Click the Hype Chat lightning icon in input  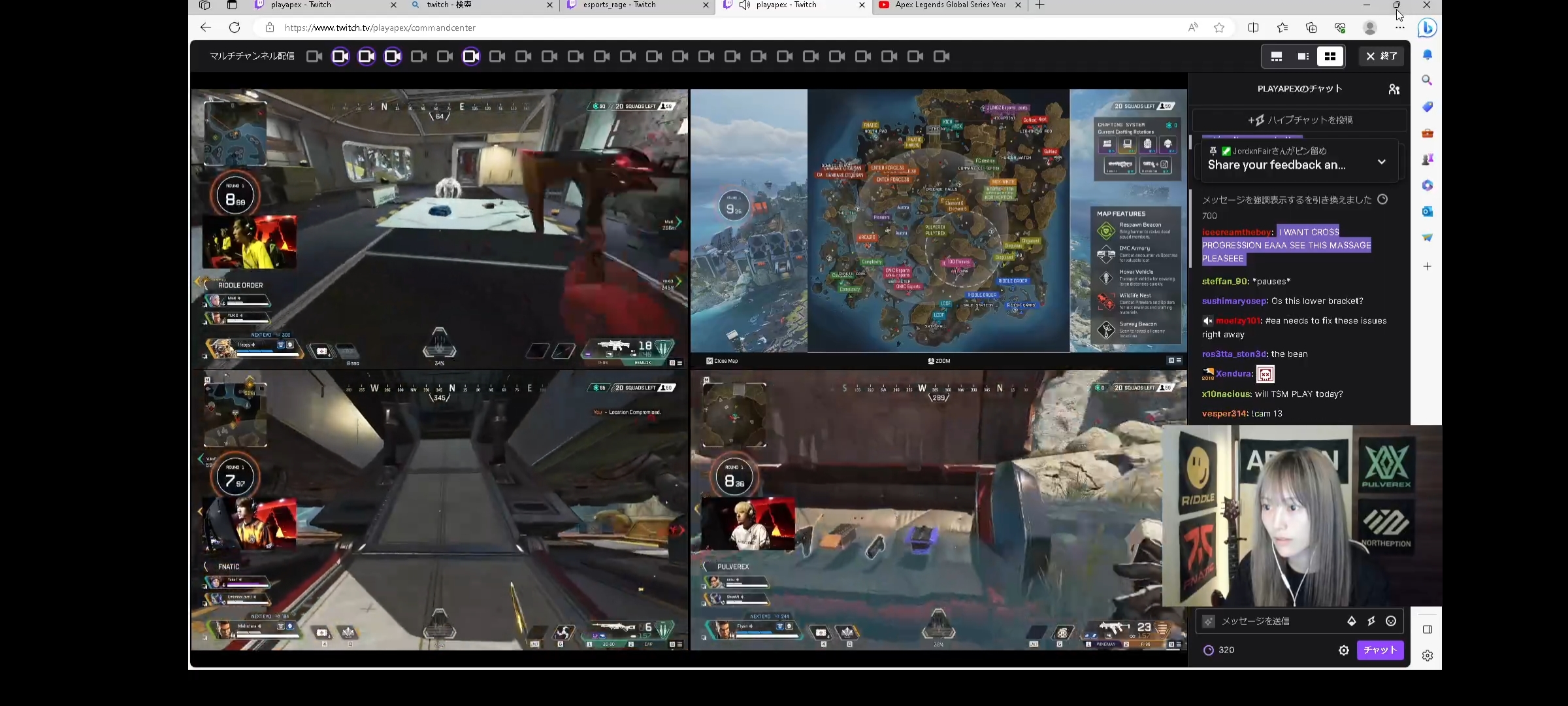tap(1371, 621)
